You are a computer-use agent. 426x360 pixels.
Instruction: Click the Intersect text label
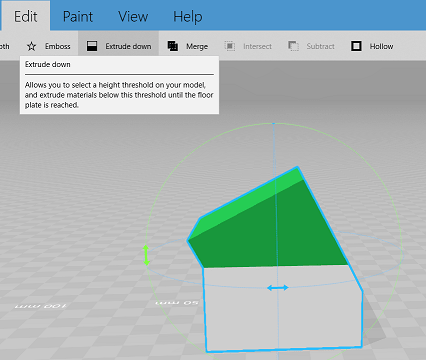point(257,46)
